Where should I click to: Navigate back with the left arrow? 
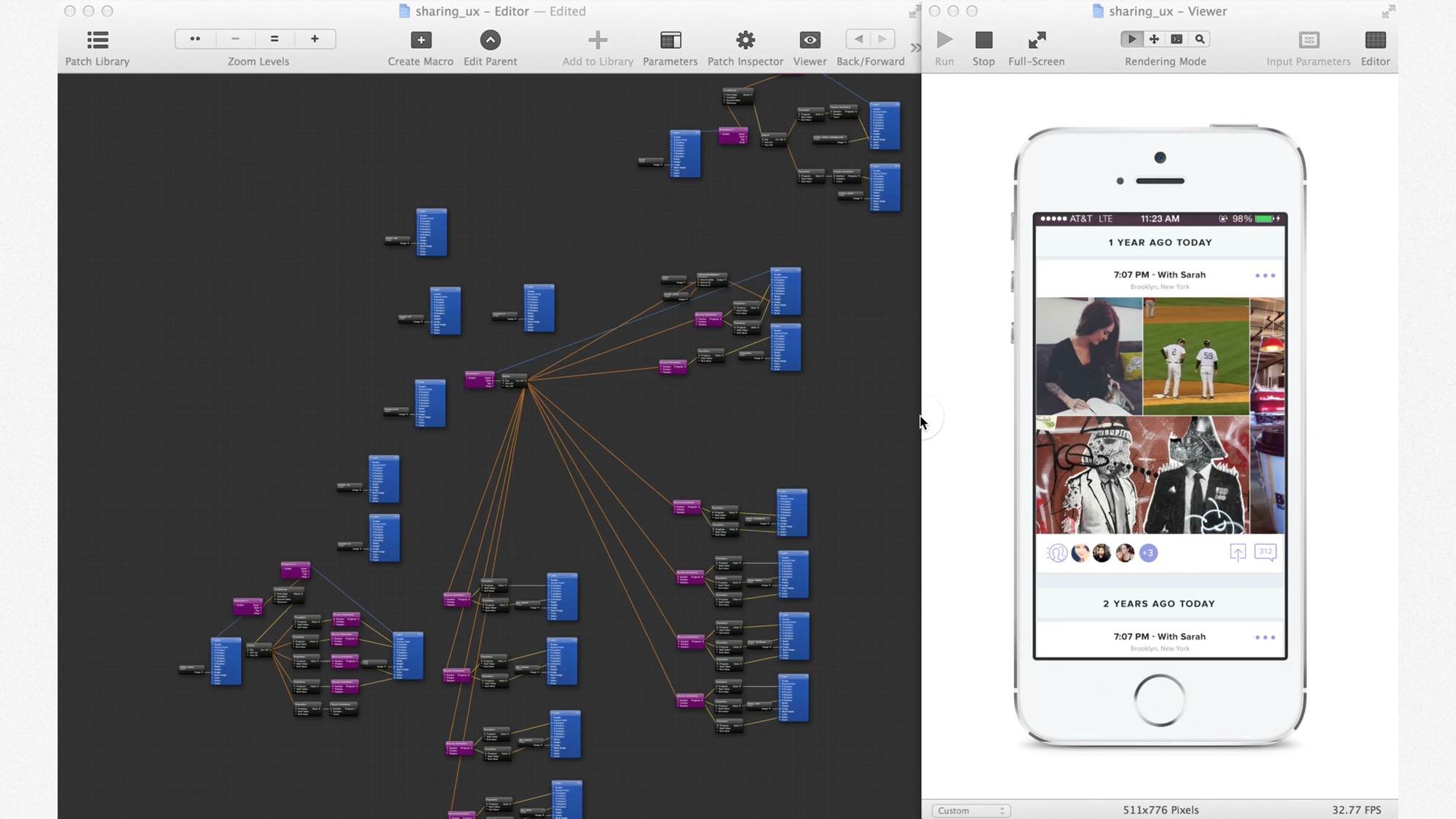click(858, 39)
